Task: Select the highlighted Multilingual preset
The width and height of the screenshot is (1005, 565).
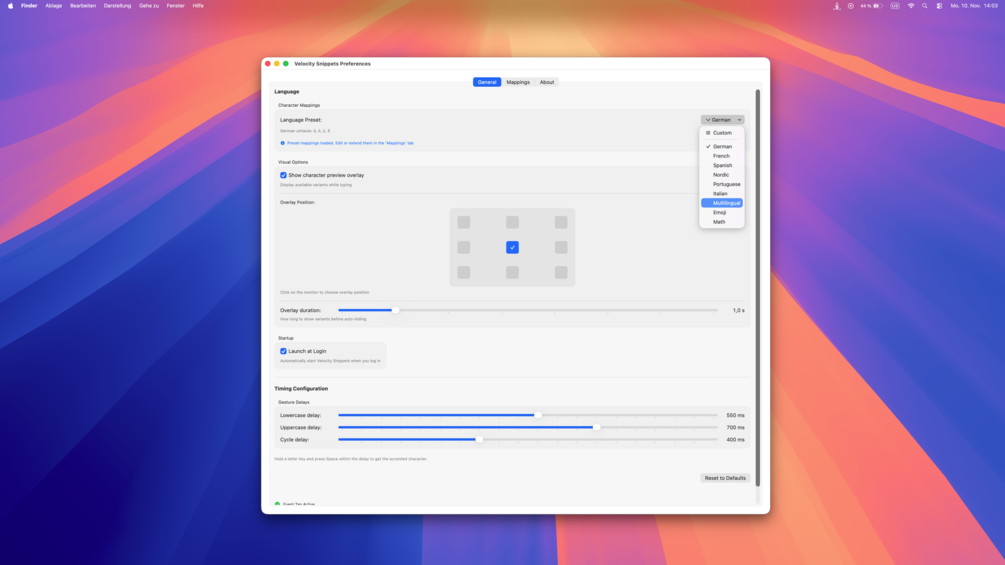Action: (722, 203)
